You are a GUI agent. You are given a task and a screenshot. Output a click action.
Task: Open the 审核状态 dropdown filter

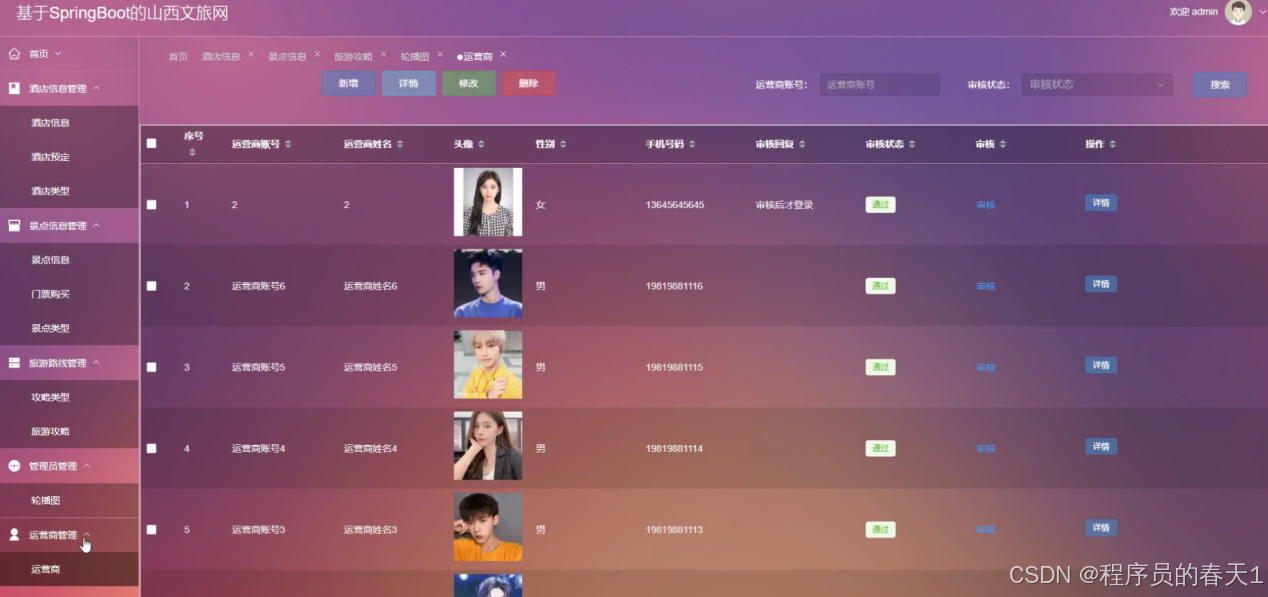[x=1095, y=84]
